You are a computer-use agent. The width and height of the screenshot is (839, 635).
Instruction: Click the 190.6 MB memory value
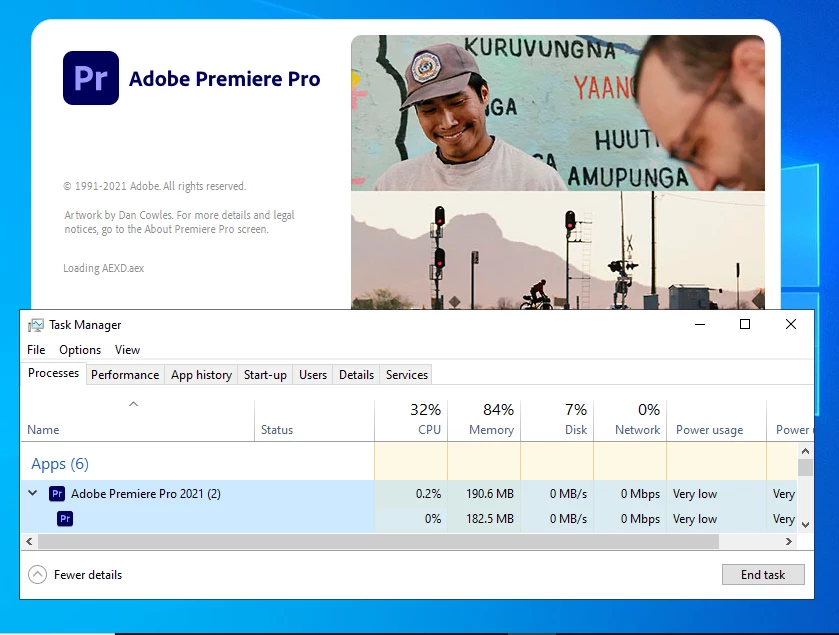click(x=490, y=493)
